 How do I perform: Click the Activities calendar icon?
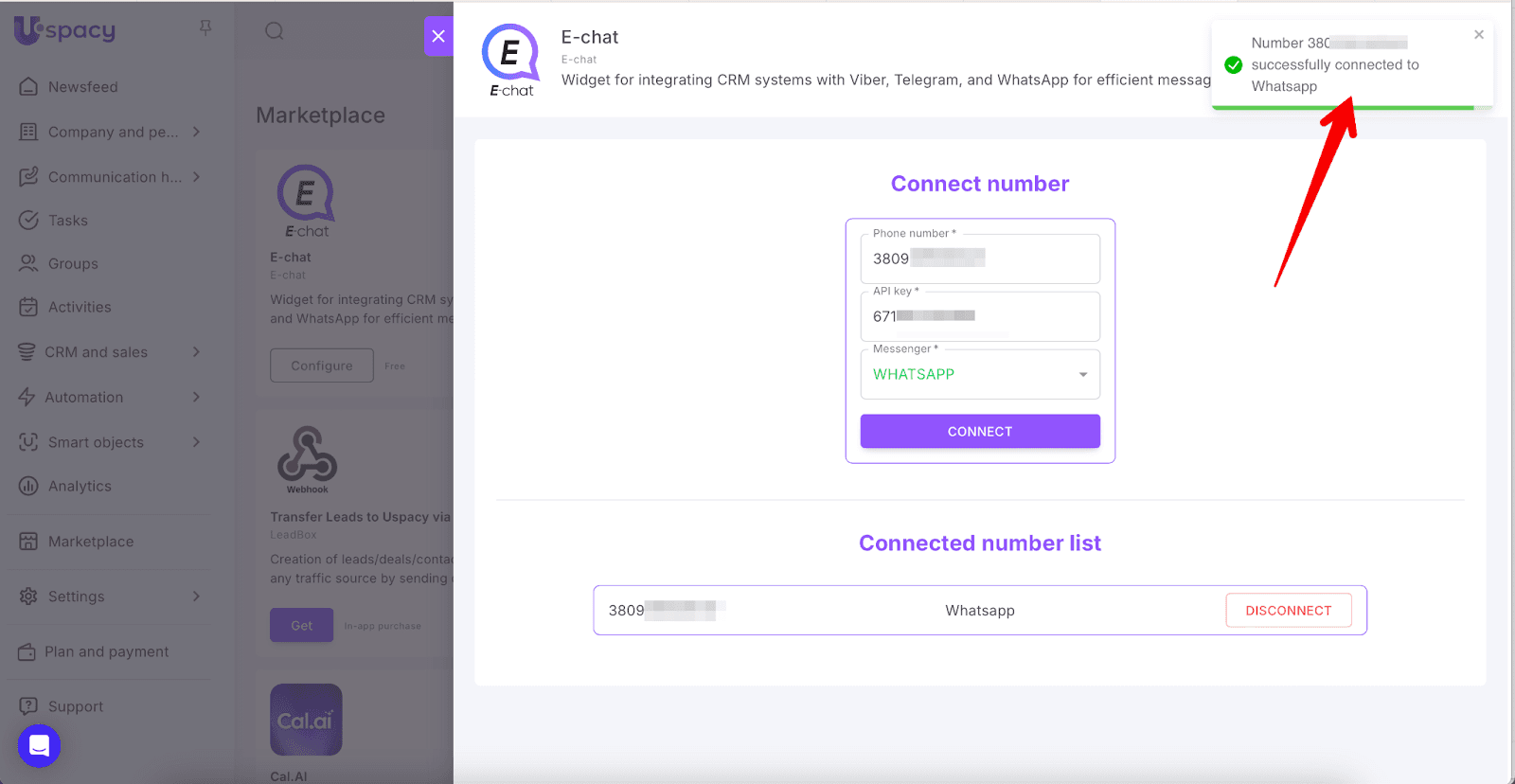tap(29, 307)
